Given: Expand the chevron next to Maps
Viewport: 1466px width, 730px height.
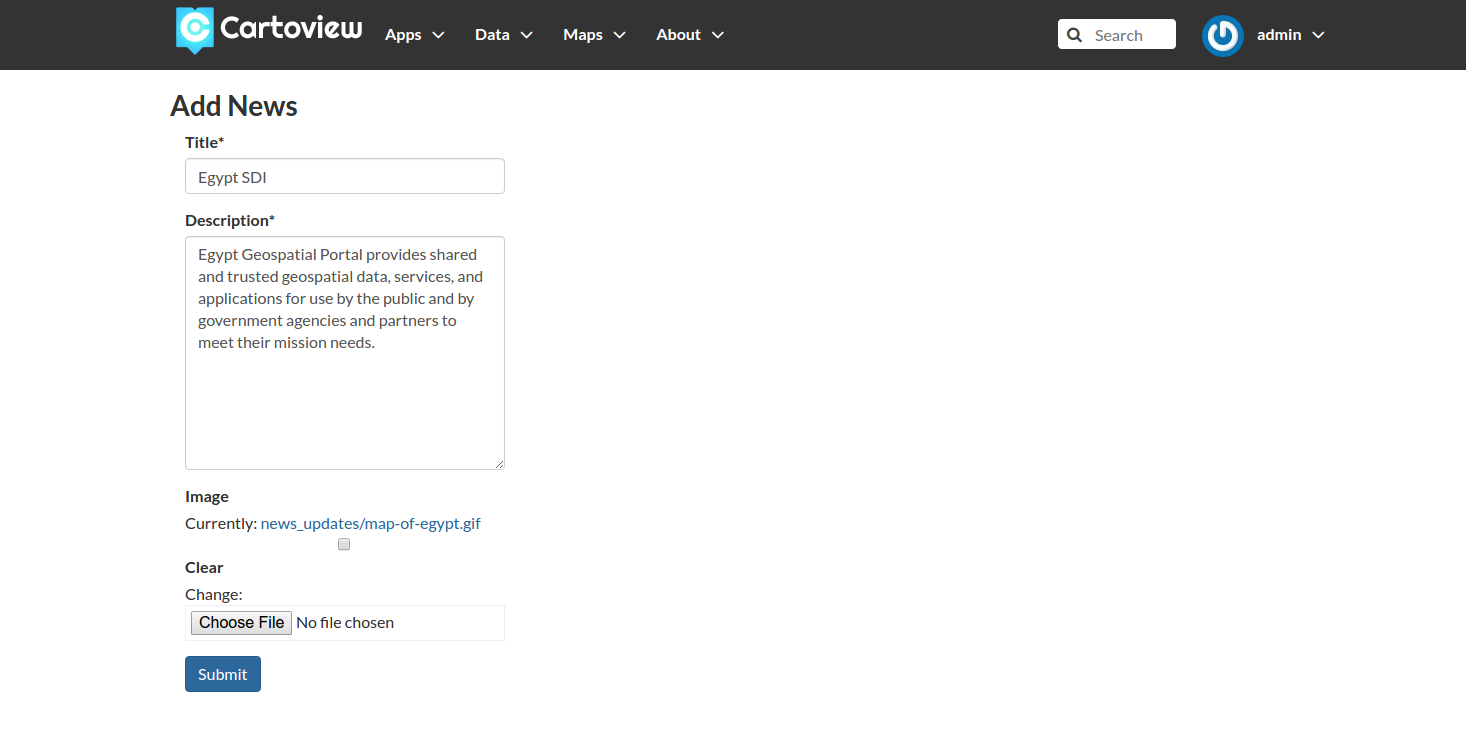Looking at the screenshot, I should 619,35.
